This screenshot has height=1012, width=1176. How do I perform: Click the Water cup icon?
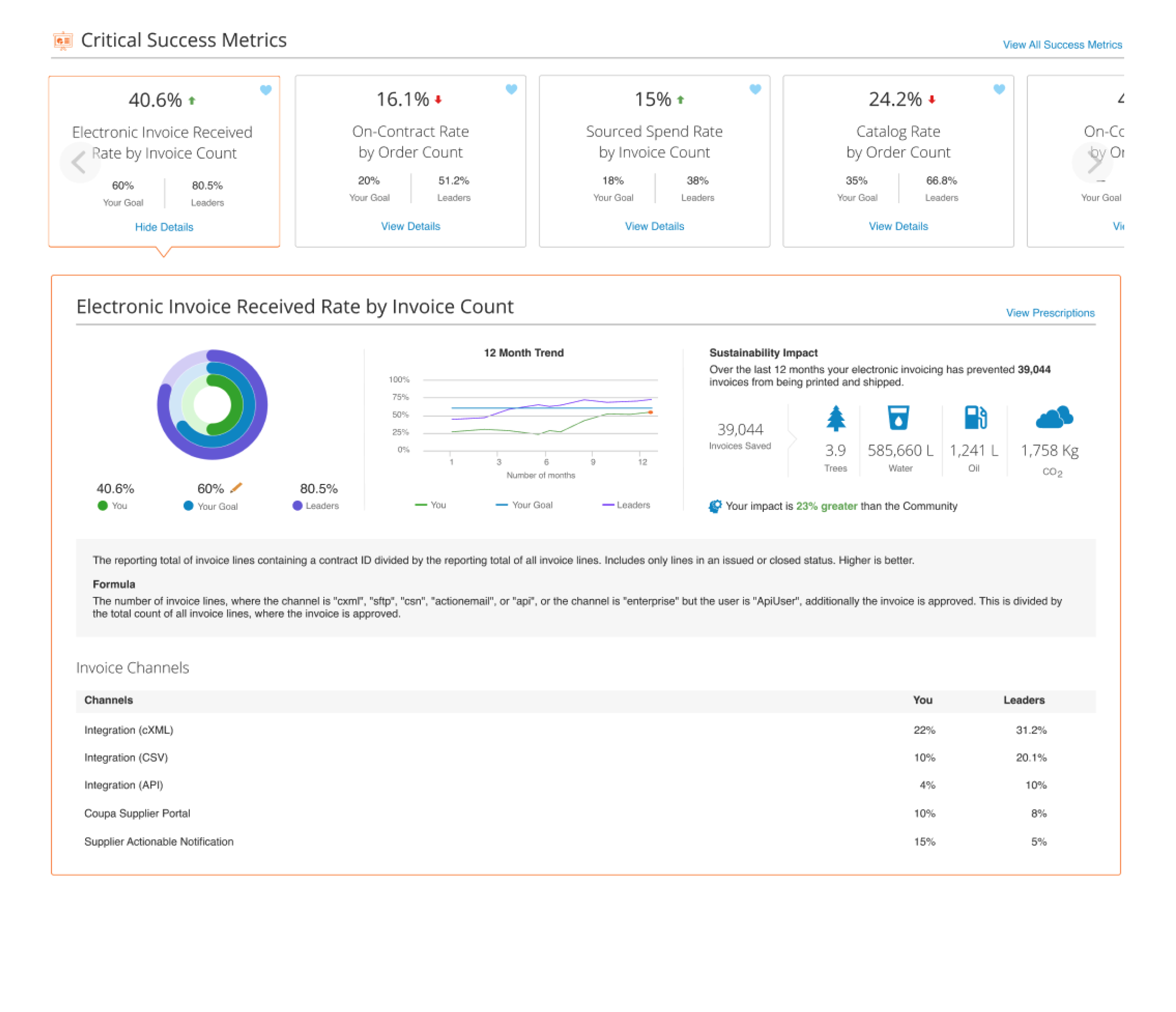pyautogui.click(x=899, y=418)
